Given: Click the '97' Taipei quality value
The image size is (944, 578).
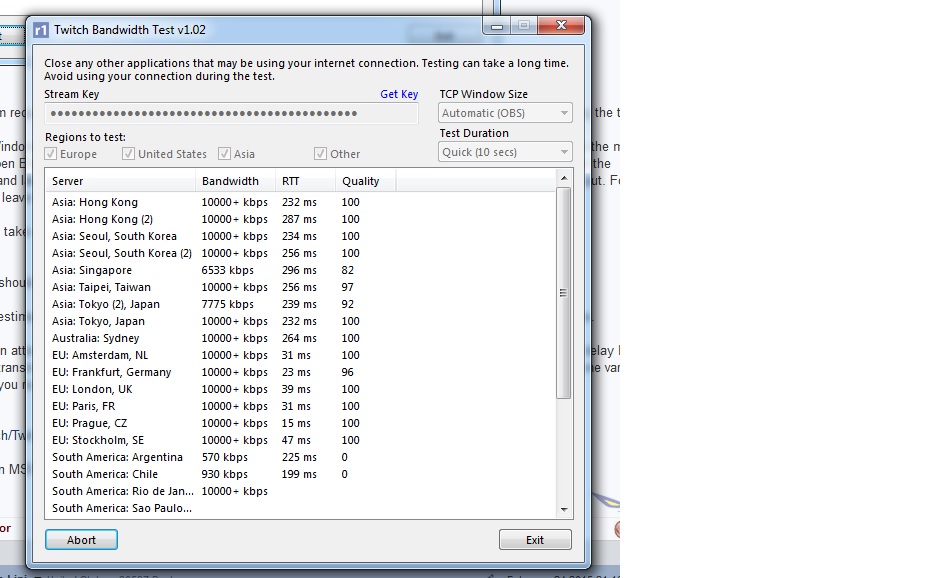Looking at the screenshot, I should 347,287.
